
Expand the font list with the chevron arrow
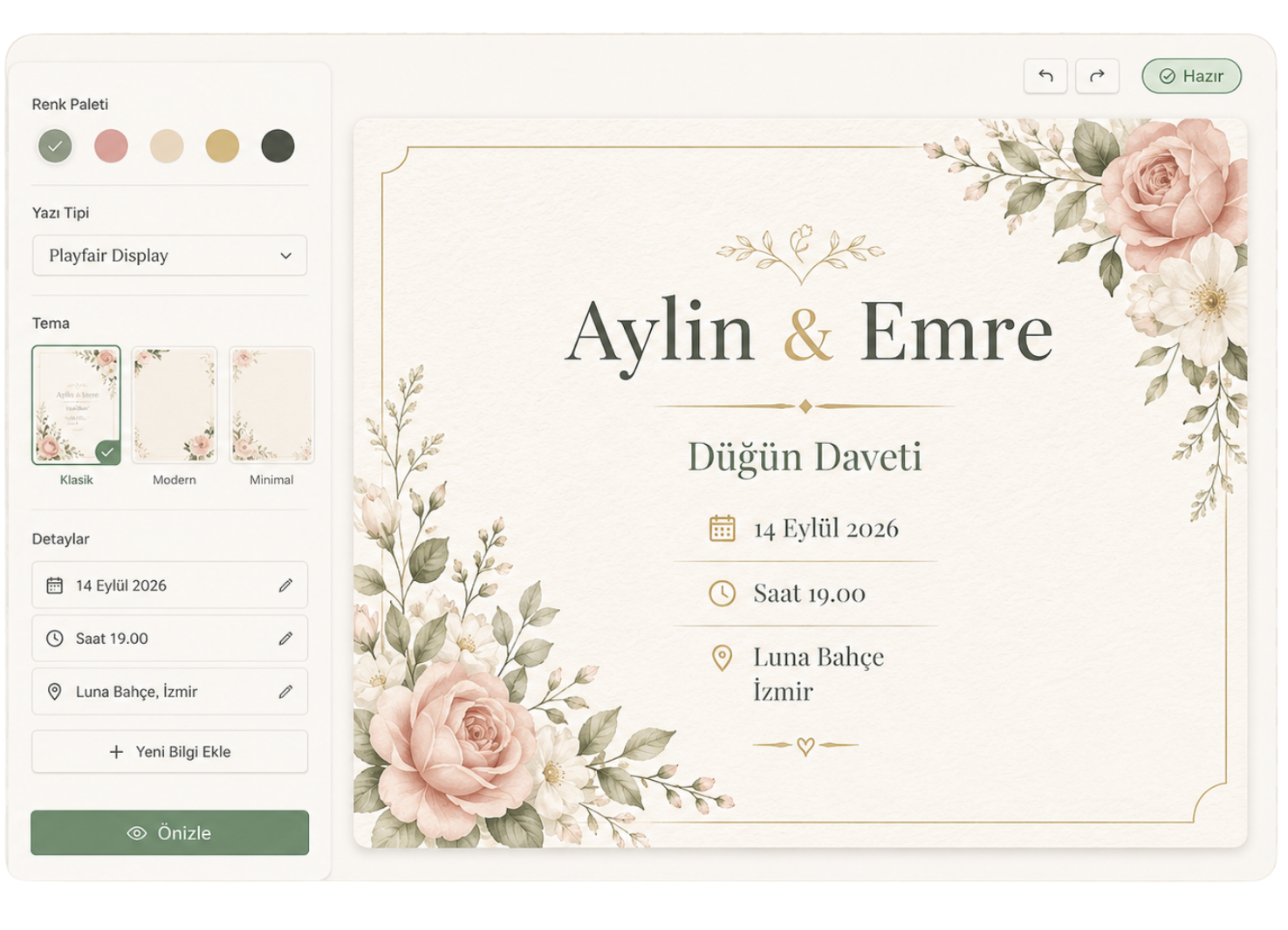coord(285,256)
